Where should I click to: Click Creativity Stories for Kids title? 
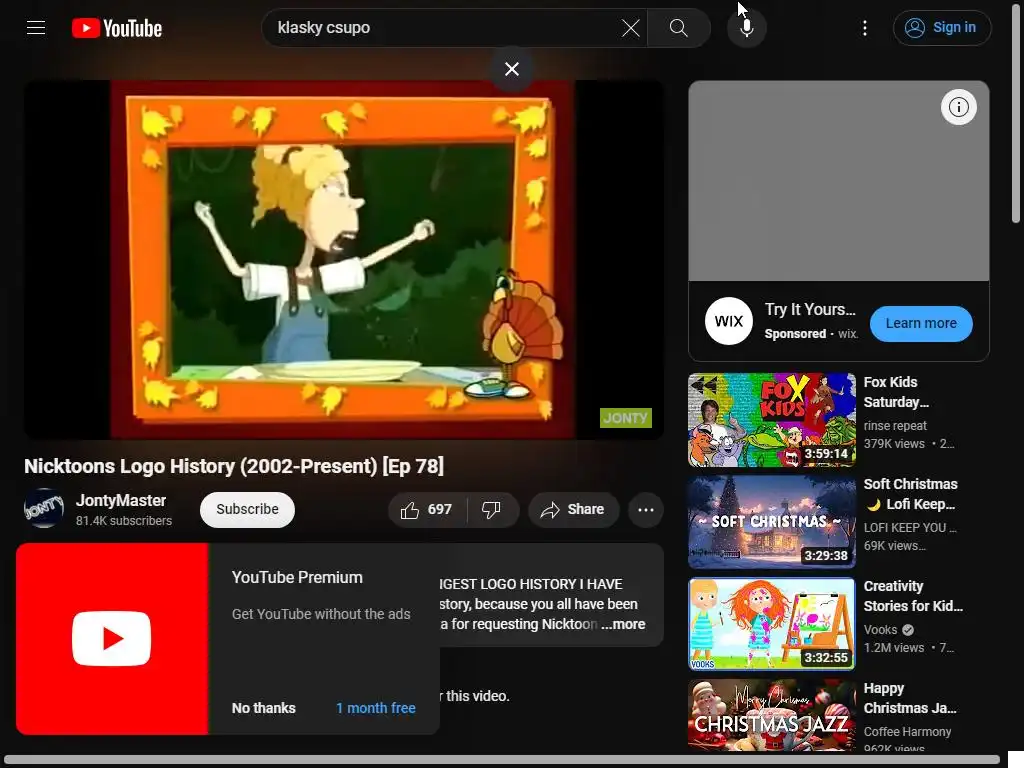click(x=913, y=596)
